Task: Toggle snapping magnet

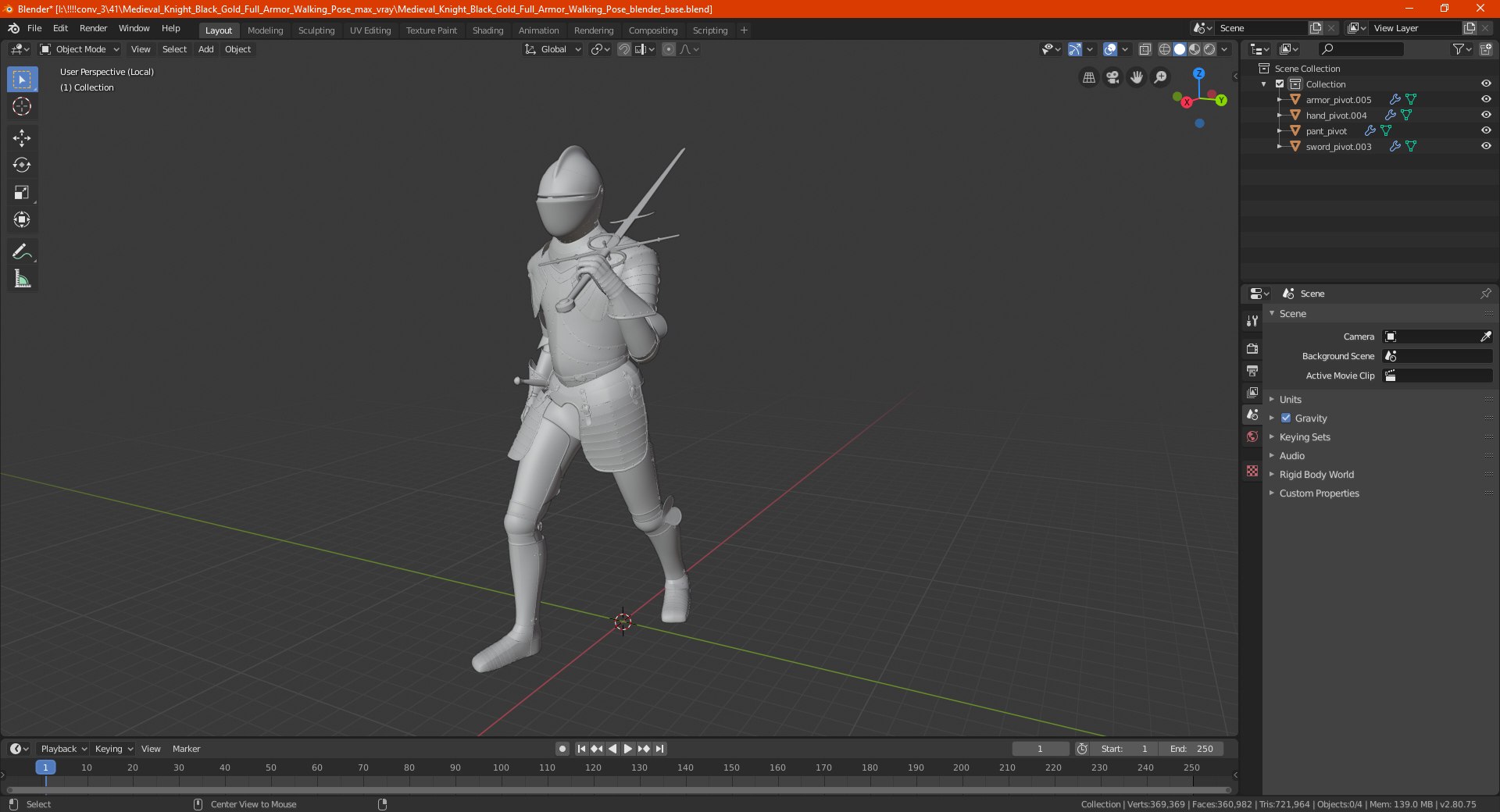Action: tap(623, 49)
